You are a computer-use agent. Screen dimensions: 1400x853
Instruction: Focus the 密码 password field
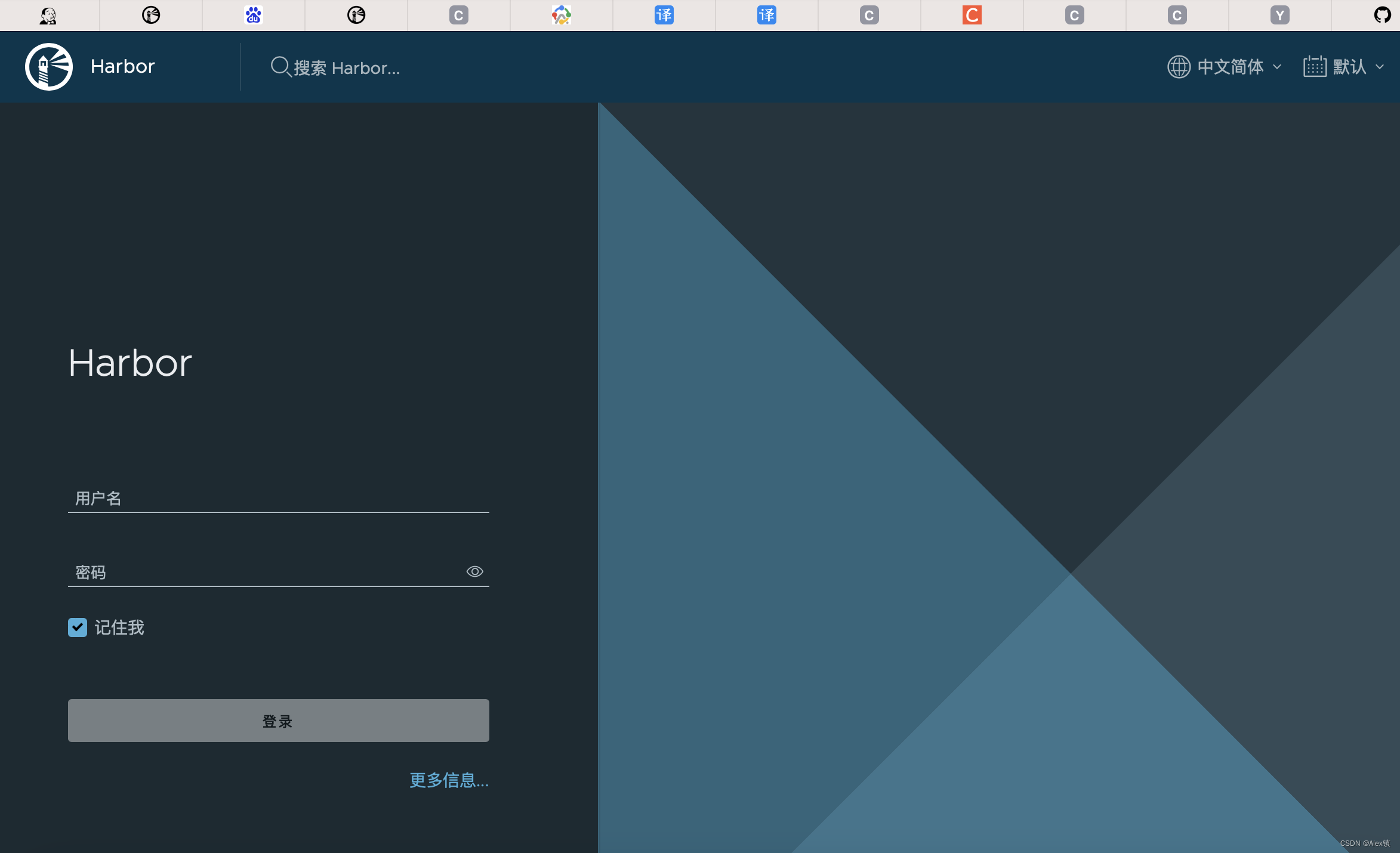pyautogui.click(x=279, y=573)
